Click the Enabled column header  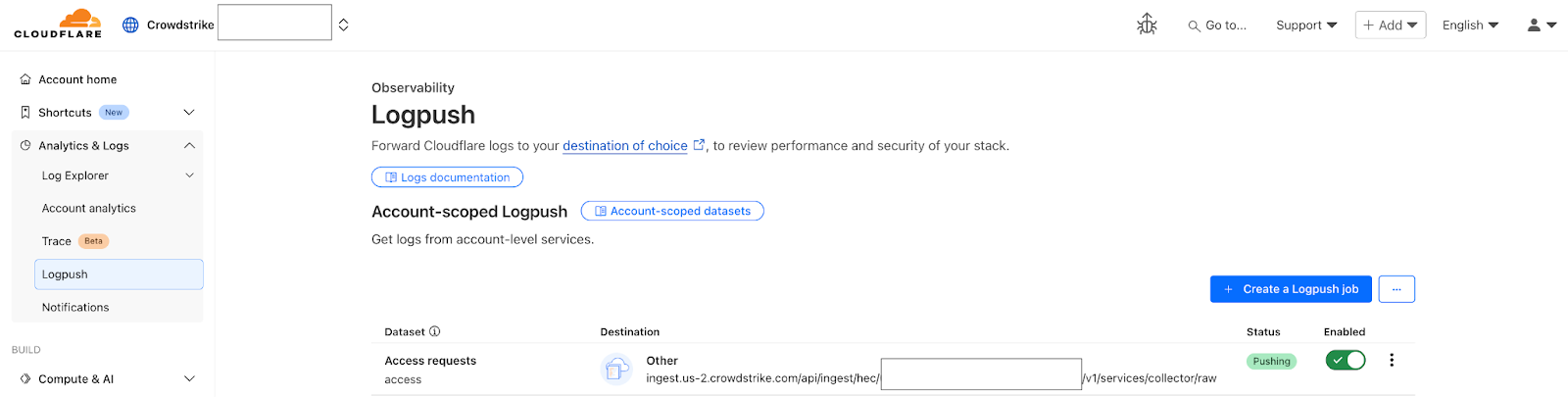(x=1345, y=332)
